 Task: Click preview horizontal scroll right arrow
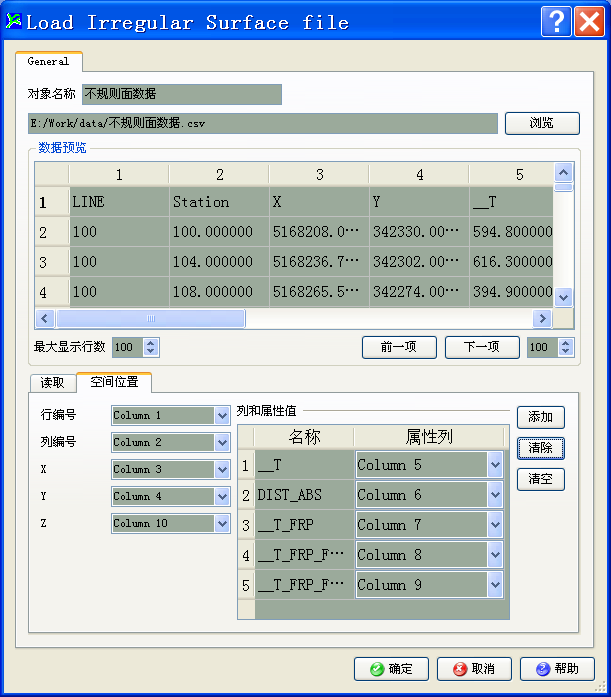pyautogui.click(x=543, y=318)
